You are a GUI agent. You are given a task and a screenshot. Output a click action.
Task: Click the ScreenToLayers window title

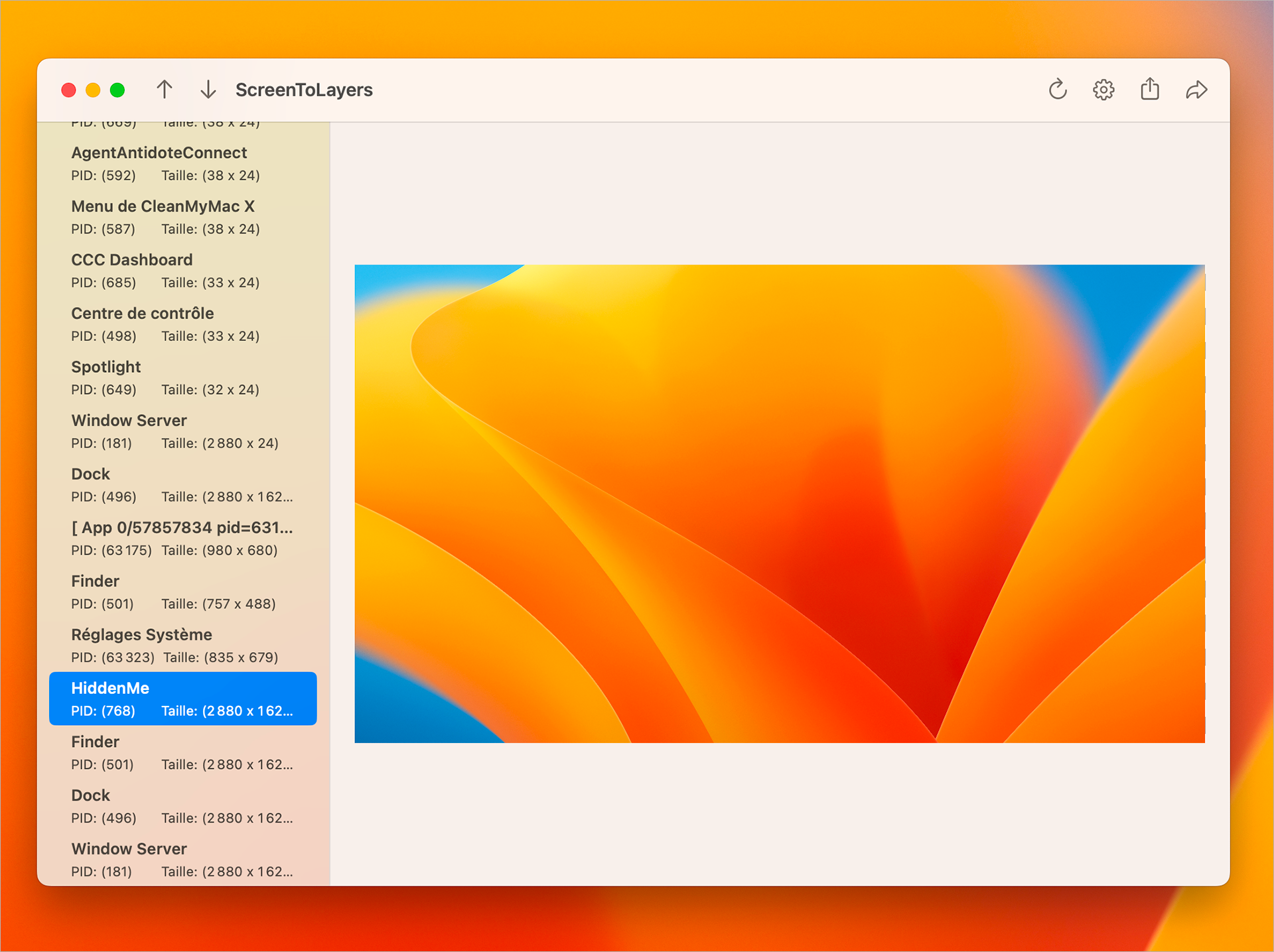coord(304,90)
